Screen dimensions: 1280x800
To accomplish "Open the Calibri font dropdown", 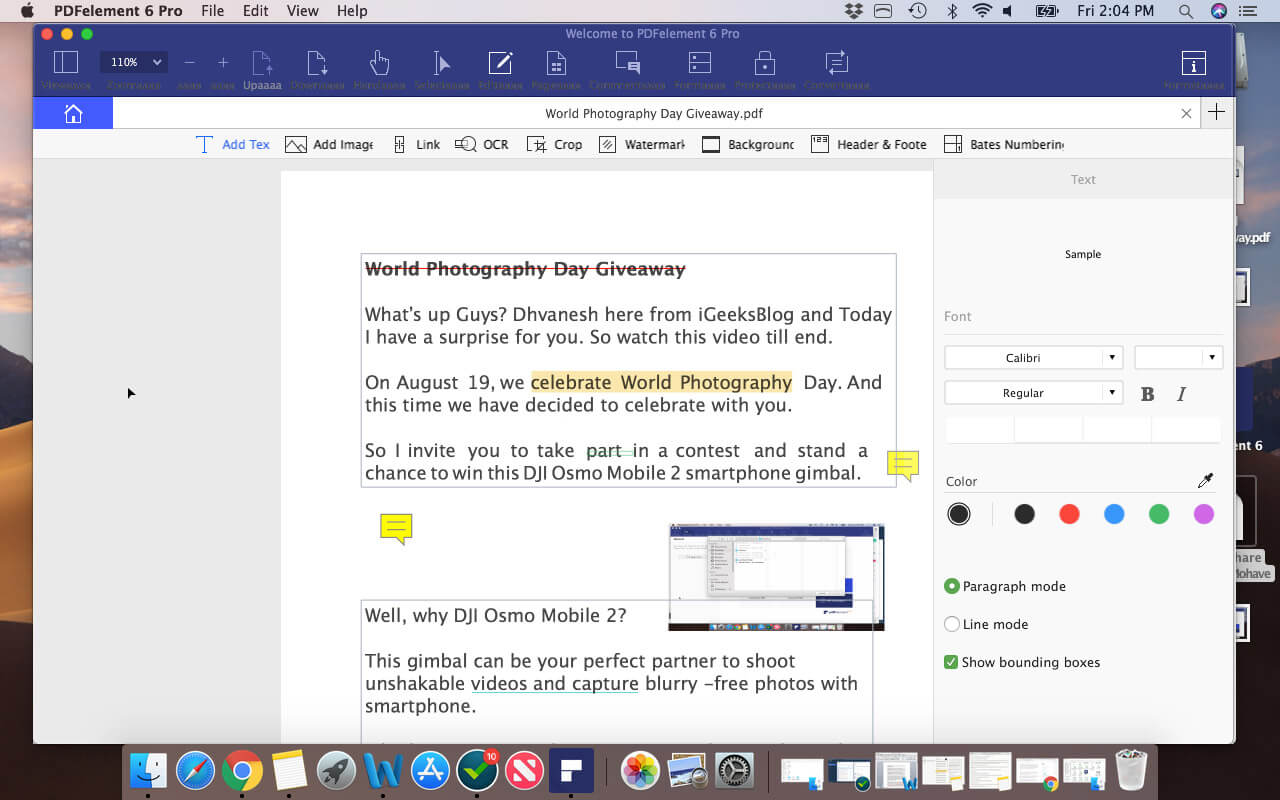I will click(1033, 357).
